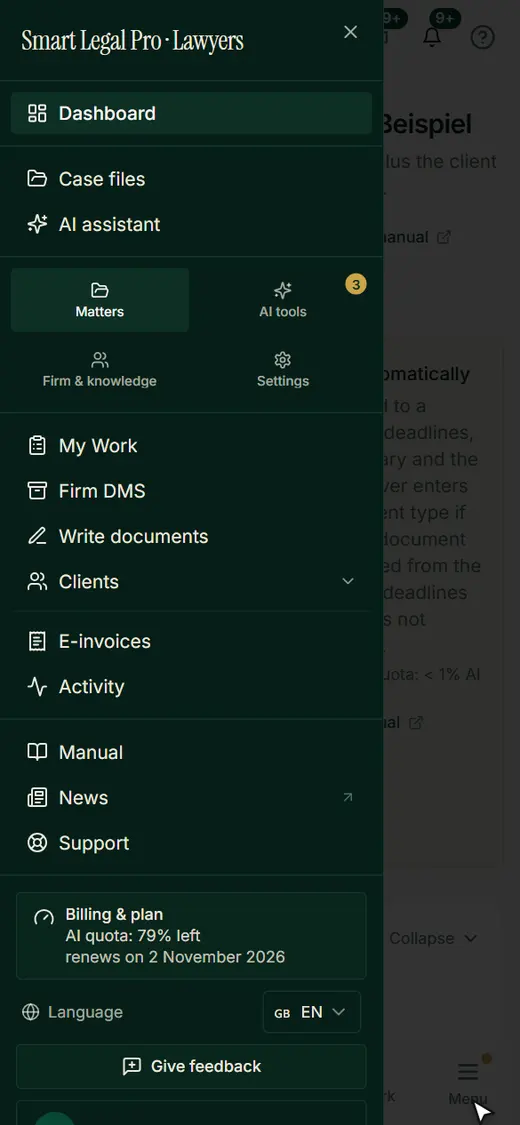Click the Smart Legal Pro · Lawyers logo
Viewport: 520px width, 1125px height.
click(x=133, y=40)
